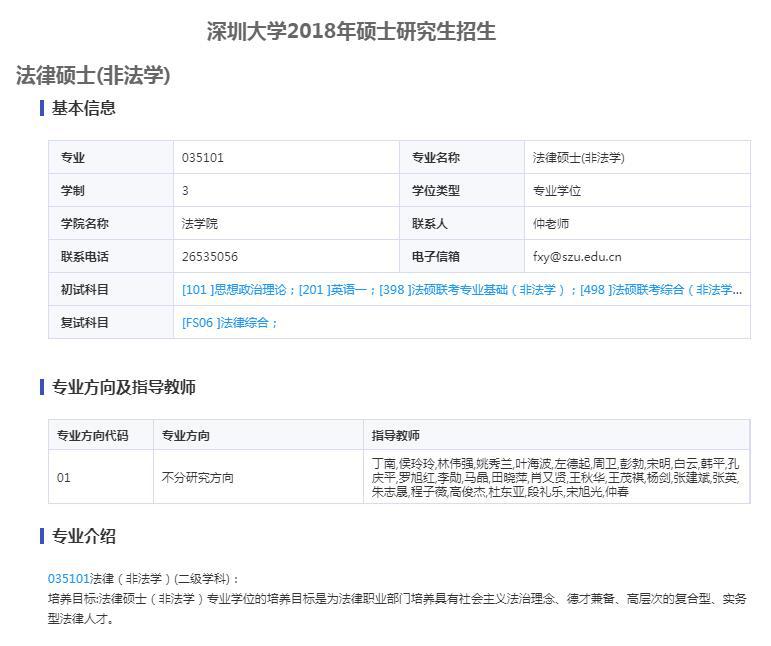The image size is (771, 646).
Task: Click the 指导教师 column header
Action: point(557,435)
